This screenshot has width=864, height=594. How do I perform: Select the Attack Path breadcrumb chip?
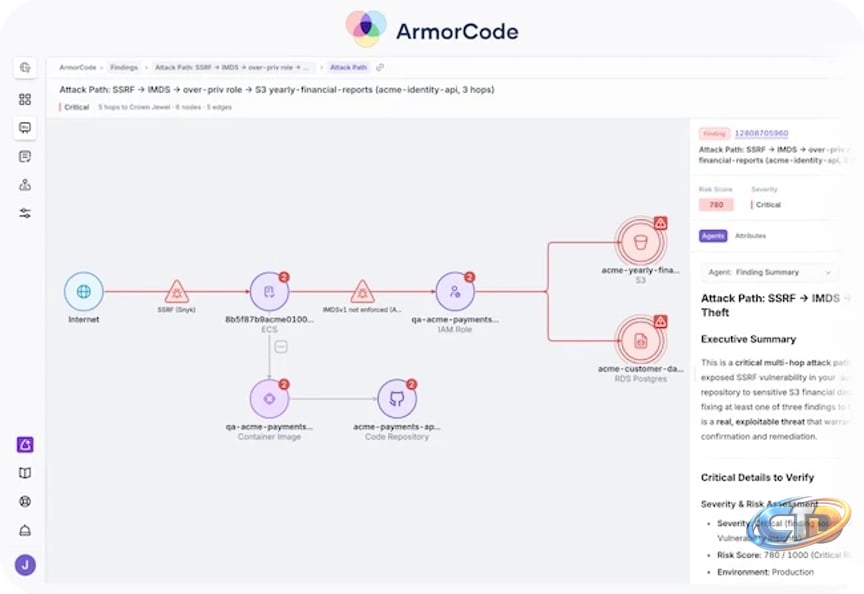pyautogui.click(x=348, y=68)
